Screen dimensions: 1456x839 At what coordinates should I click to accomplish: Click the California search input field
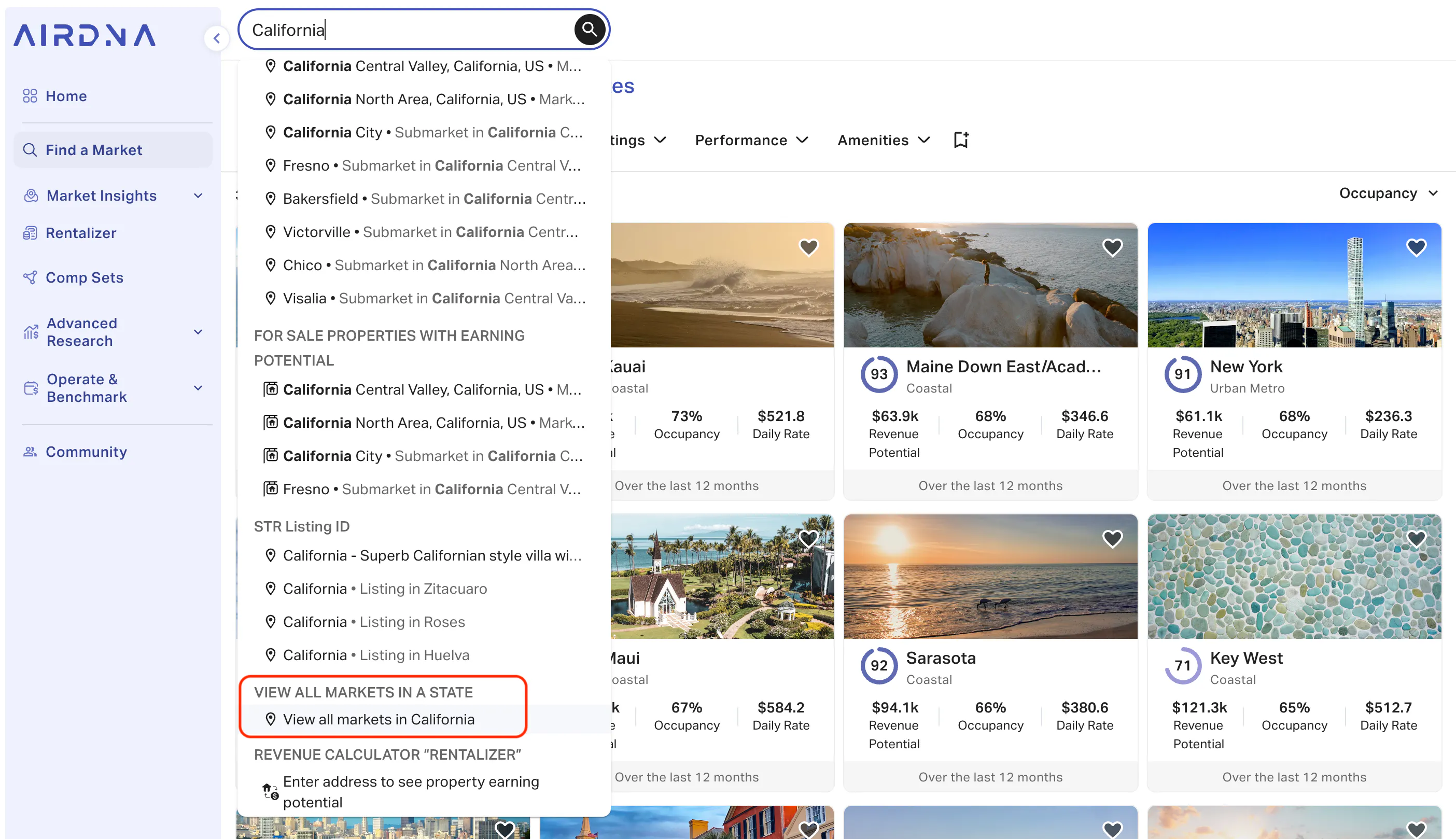[x=410, y=30]
